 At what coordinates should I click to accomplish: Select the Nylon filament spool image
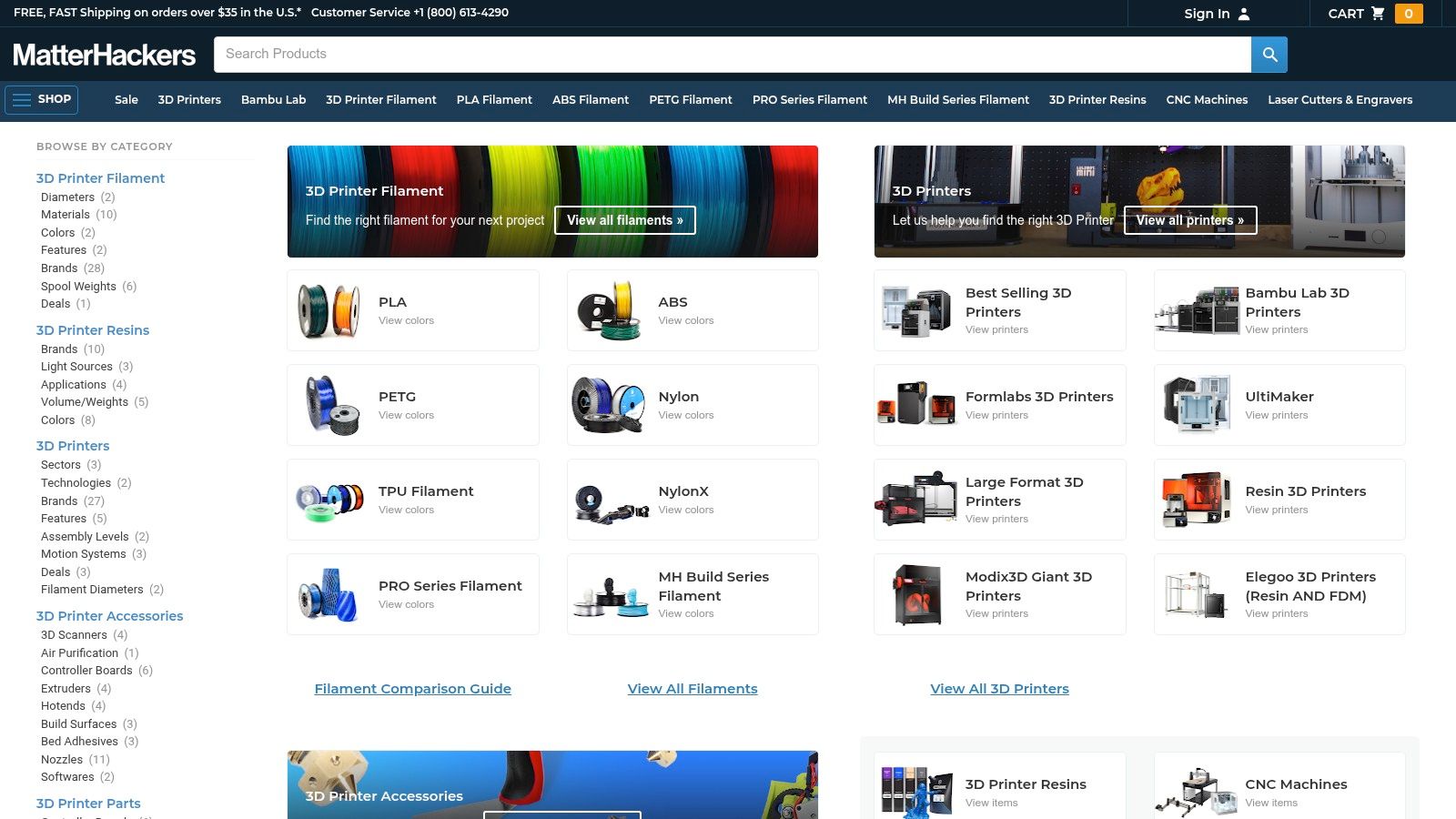click(609, 405)
